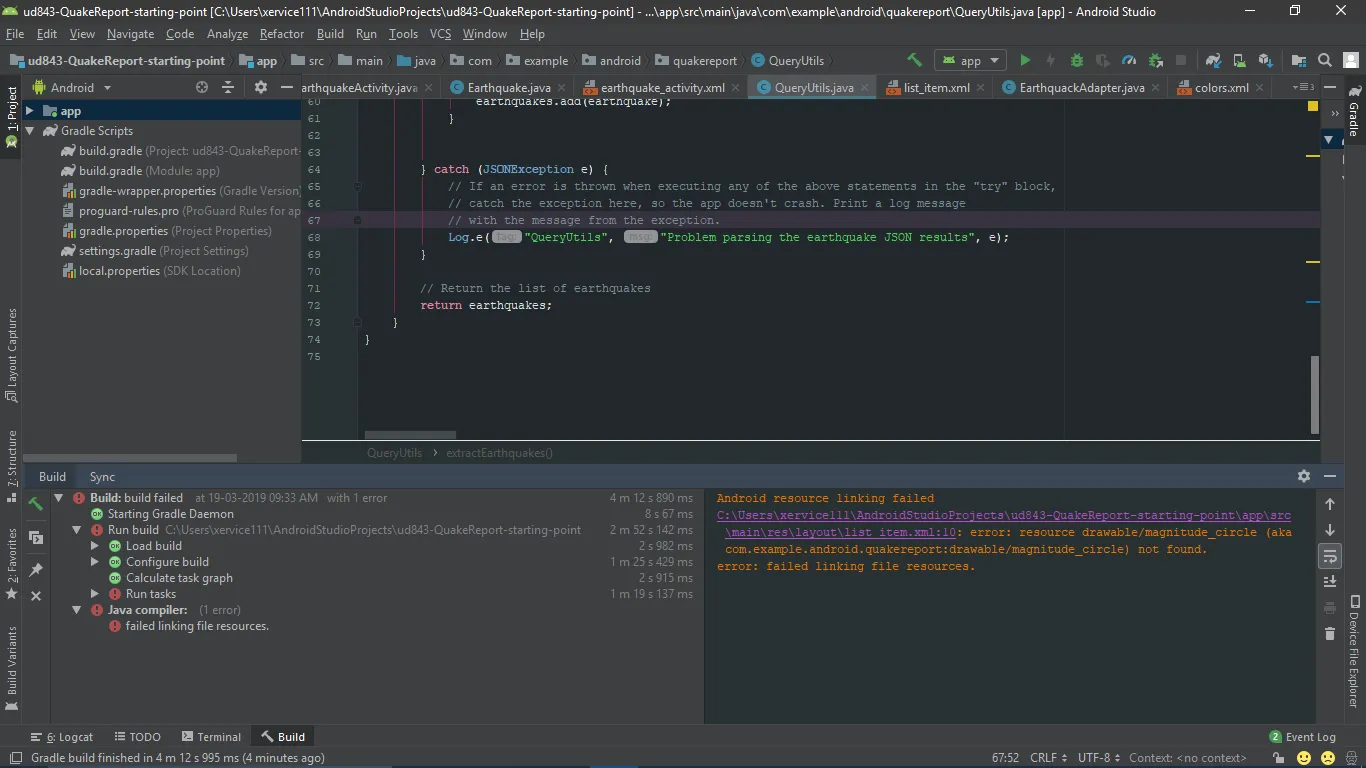The image size is (1366, 768).
Task: Open the AVD Manager icon
Action: pyautogui.click(x=1239, y=61)
